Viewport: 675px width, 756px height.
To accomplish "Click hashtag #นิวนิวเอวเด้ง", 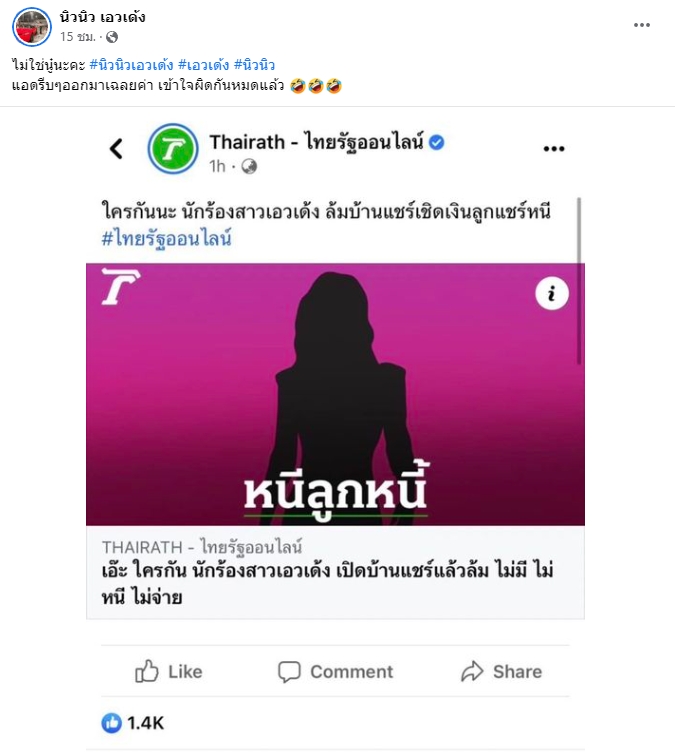I will pos(131,65).
